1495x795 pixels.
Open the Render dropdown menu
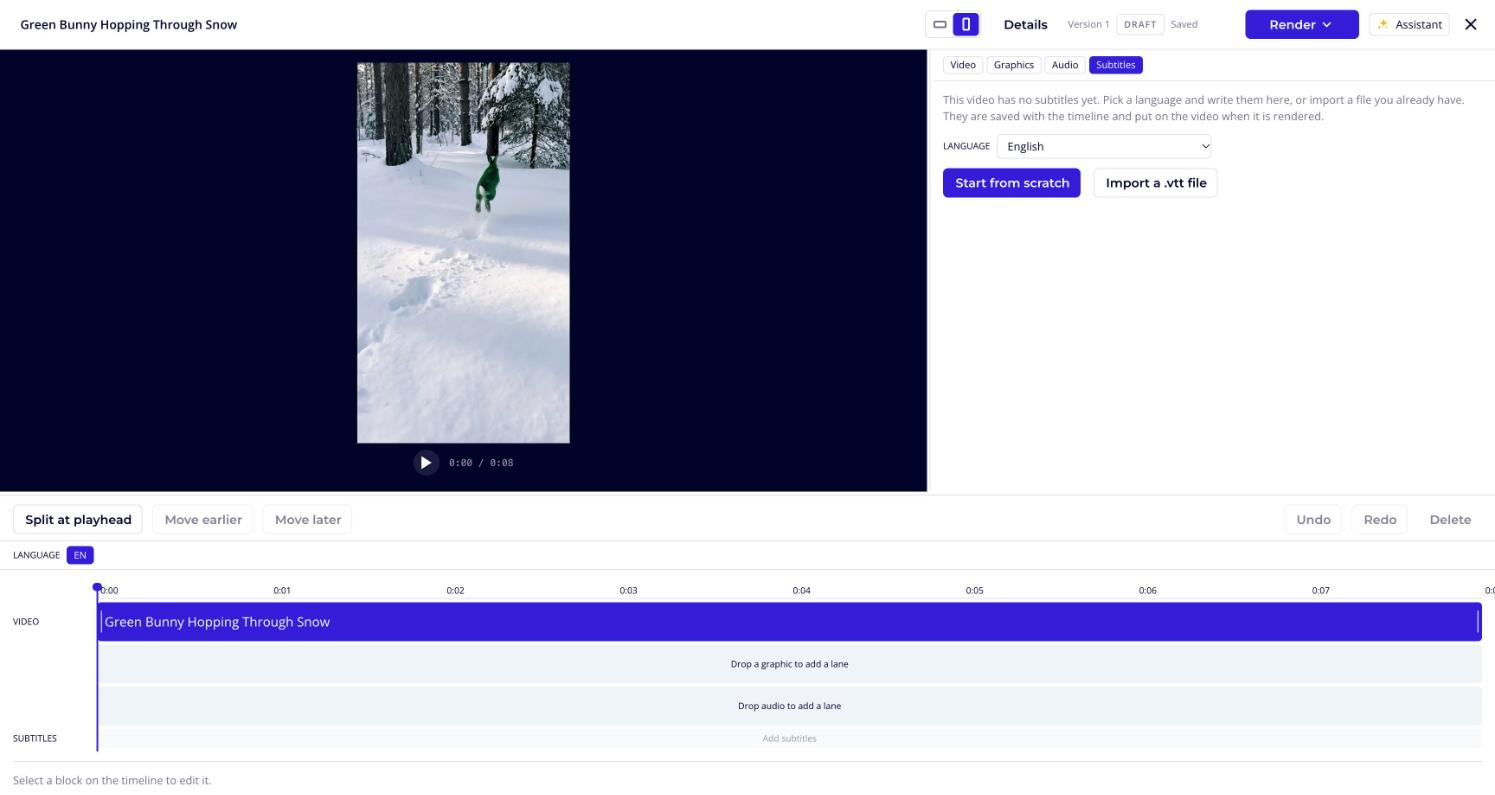[x=1301, y=24]
